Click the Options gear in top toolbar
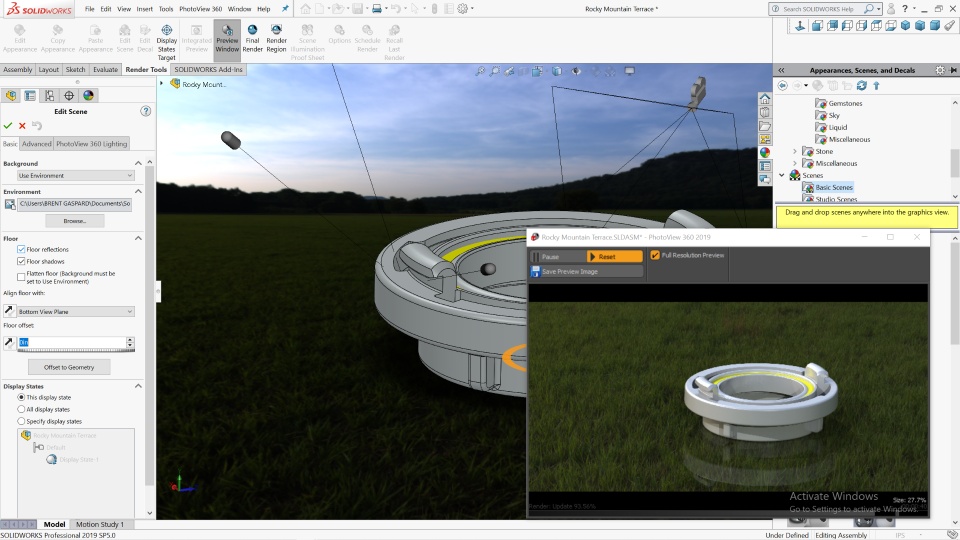Viewport: 960px width, 540px height. pos(463,9)
